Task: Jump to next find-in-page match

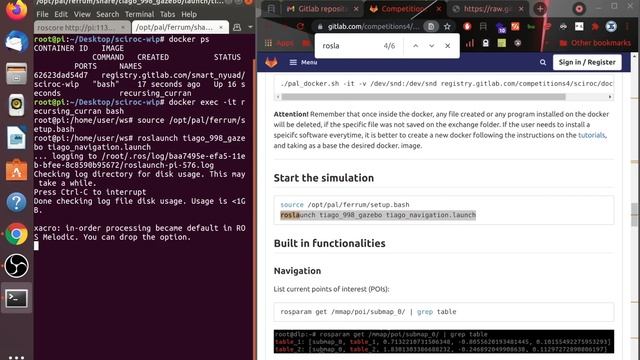Action: 431,46
